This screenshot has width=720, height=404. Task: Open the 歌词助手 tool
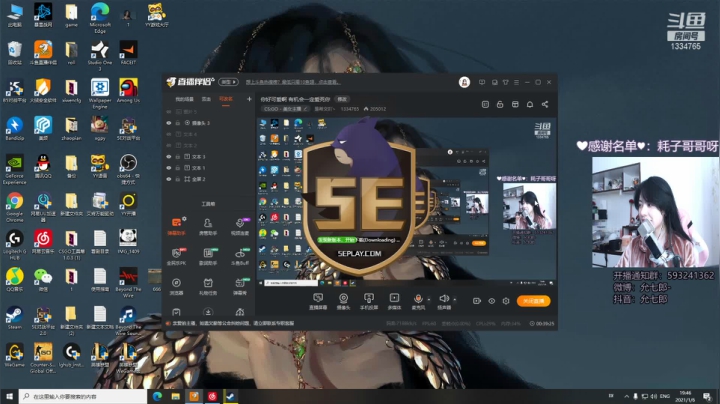click(208, 257)
